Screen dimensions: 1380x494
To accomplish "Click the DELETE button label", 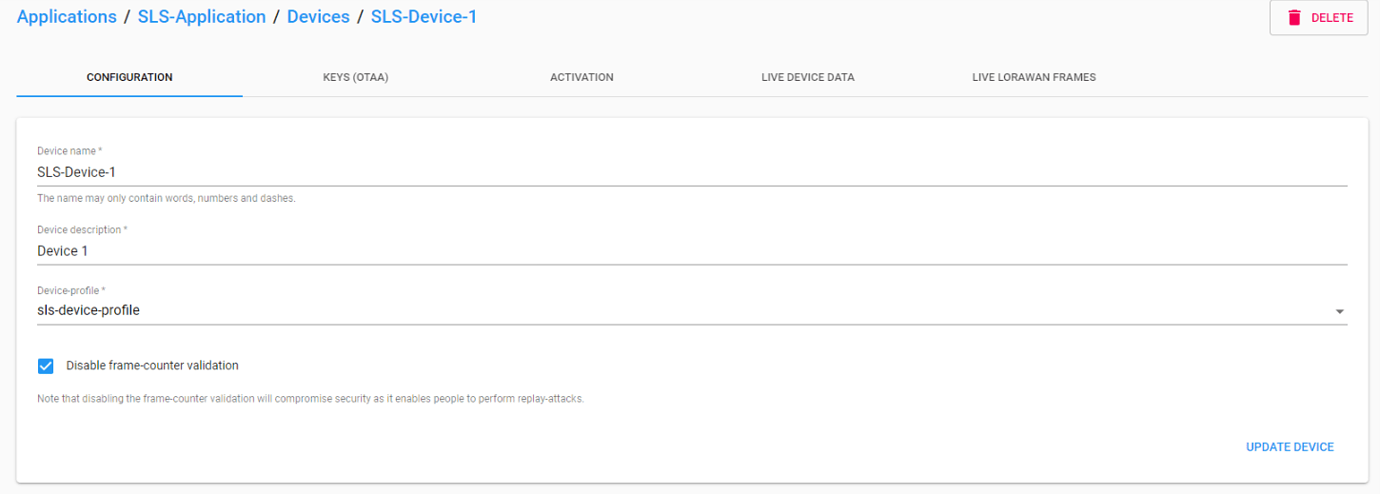I will [1332, 18].
